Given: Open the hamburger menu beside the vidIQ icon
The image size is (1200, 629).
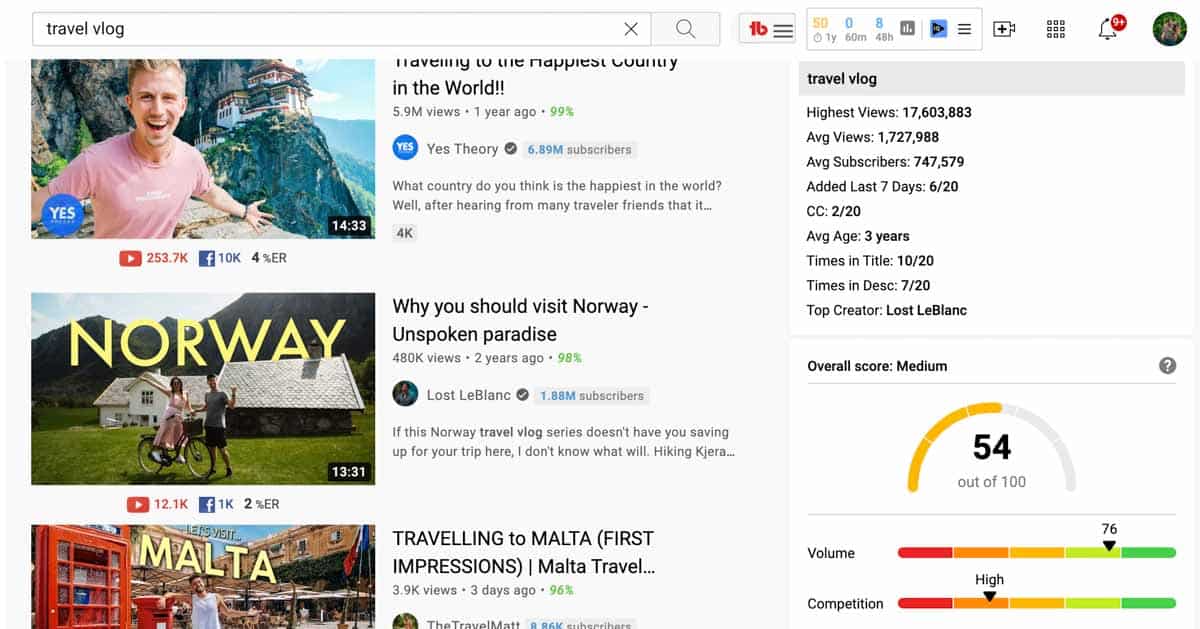Looking at the screenshot, I should [x=964, y=29].
